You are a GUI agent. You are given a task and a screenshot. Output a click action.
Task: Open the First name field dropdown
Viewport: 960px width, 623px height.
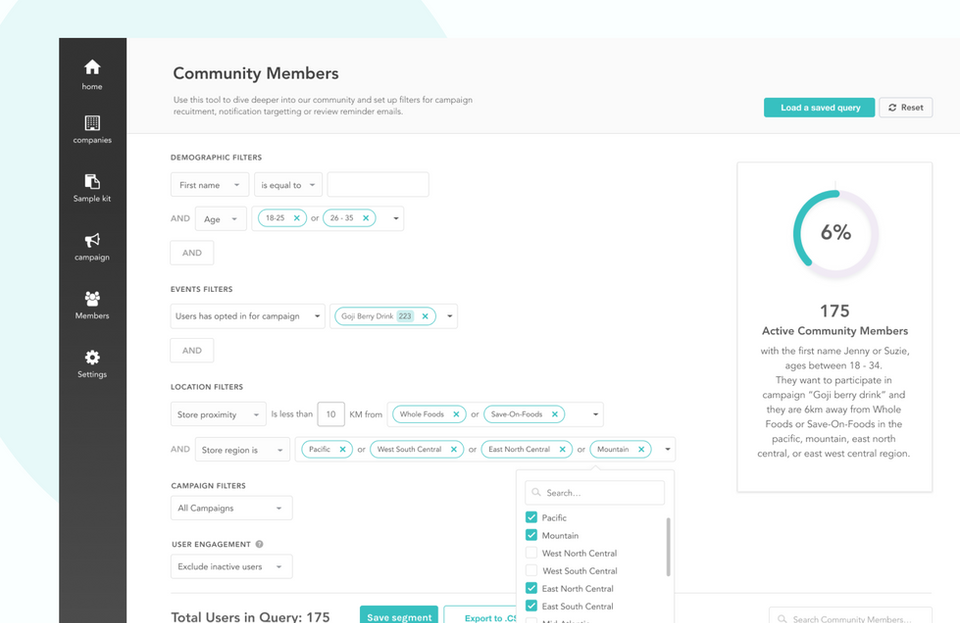(x=209, y=185)
